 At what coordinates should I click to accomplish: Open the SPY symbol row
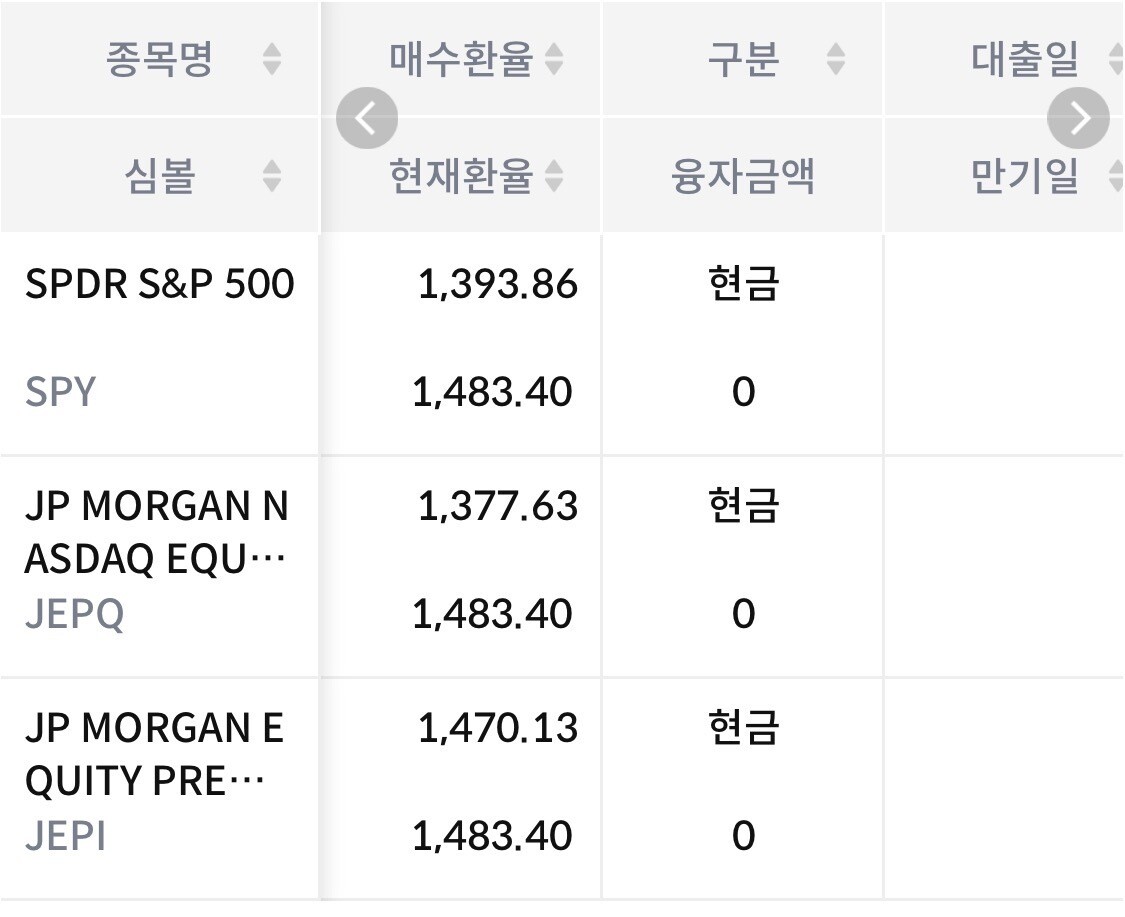[60, 392]
